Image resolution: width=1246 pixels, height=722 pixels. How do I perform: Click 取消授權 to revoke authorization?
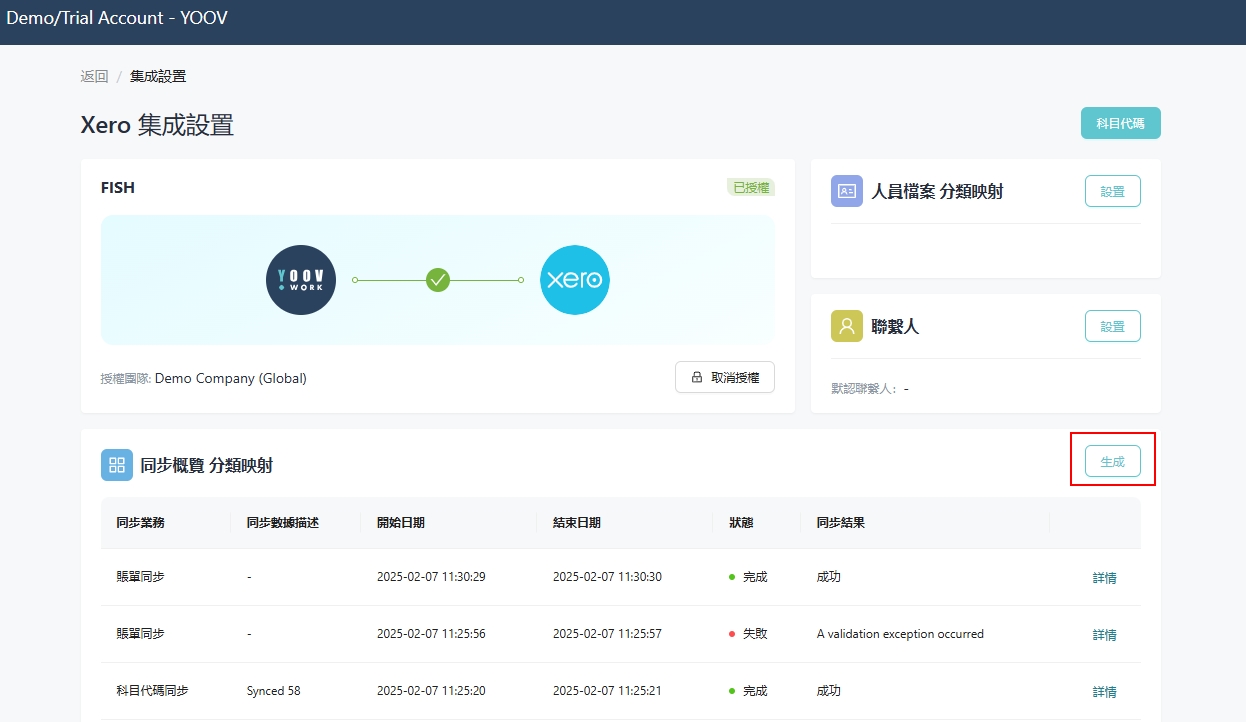(x=725, y=378)
